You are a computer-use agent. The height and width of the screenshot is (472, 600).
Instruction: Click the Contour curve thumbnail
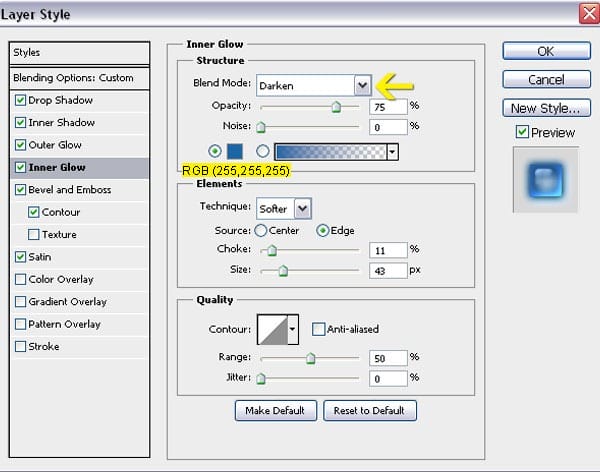(272, 329)
